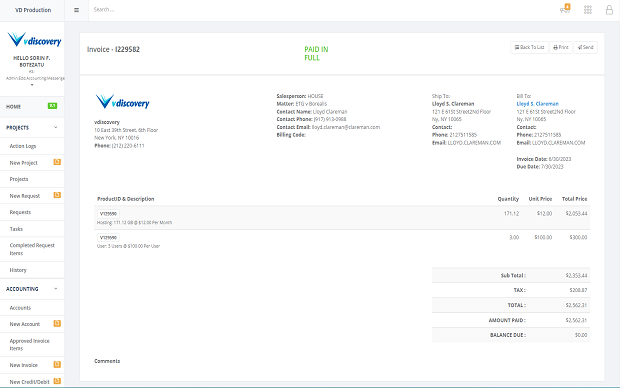The height and width of the screenshot is (388, 620).
Task: Open the notifications megaphone icon
Action: [x=565, y=9]
